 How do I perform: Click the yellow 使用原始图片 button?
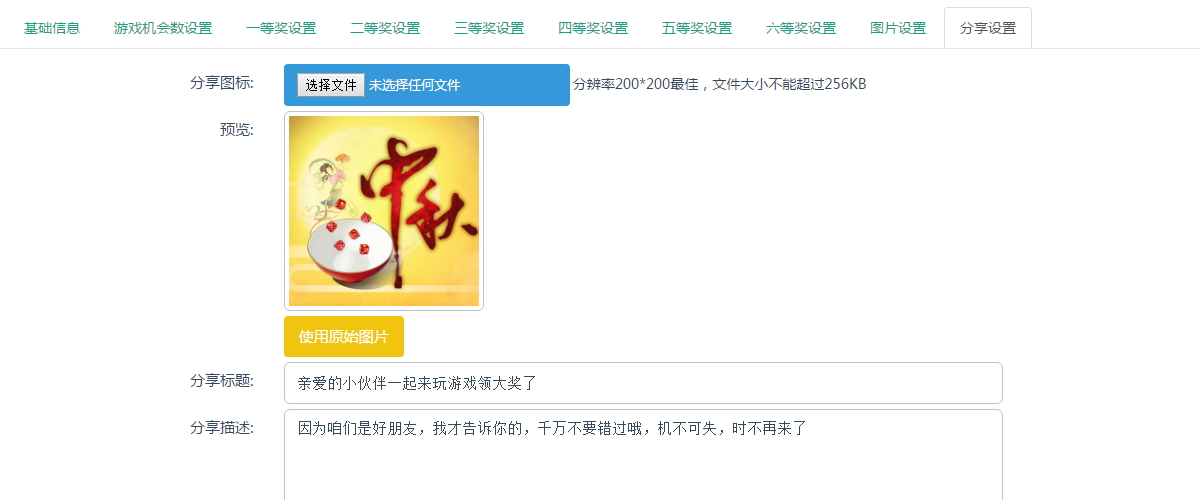coord(344,336)
